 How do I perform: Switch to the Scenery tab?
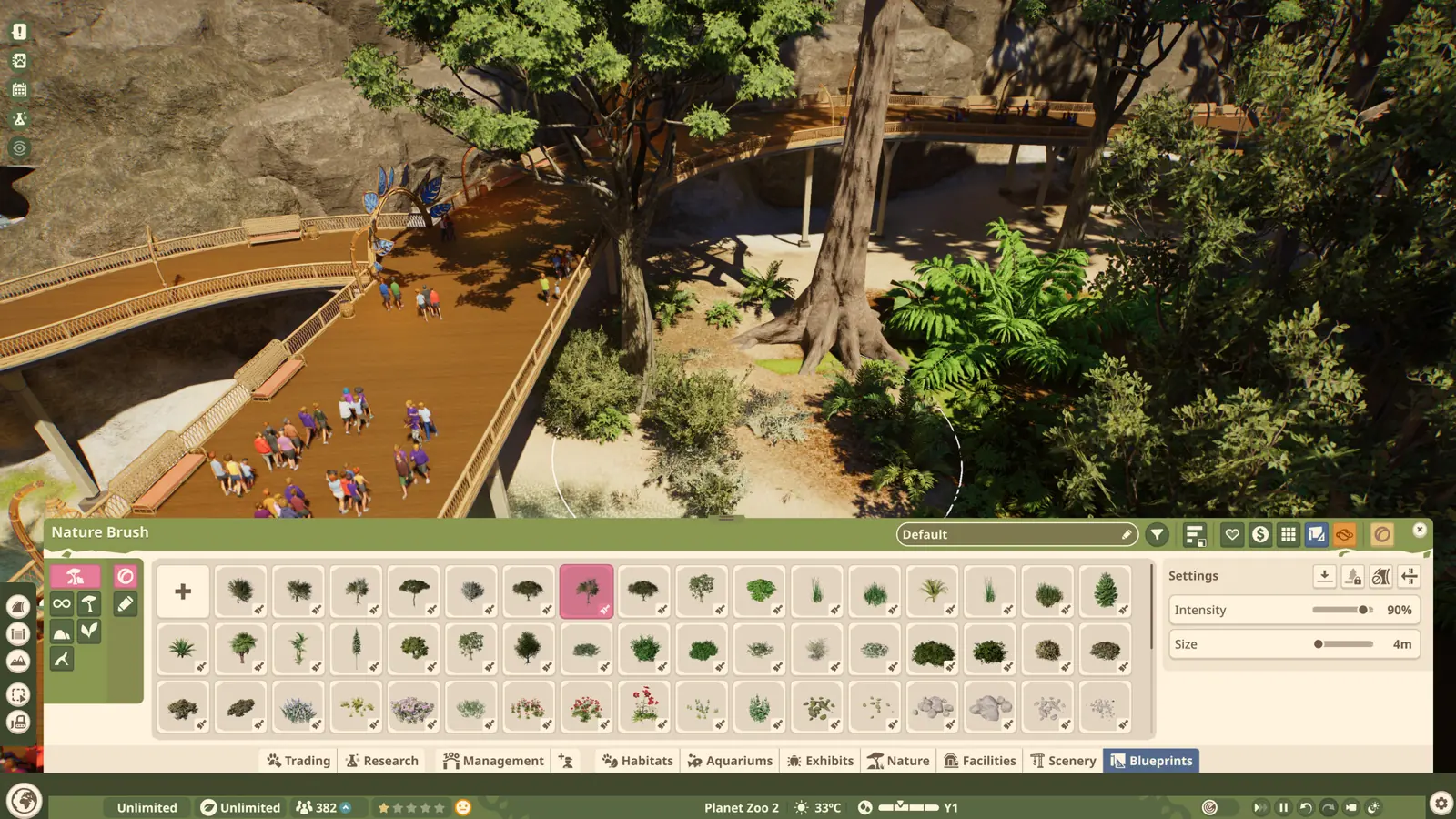click(x=1063, y=761)
